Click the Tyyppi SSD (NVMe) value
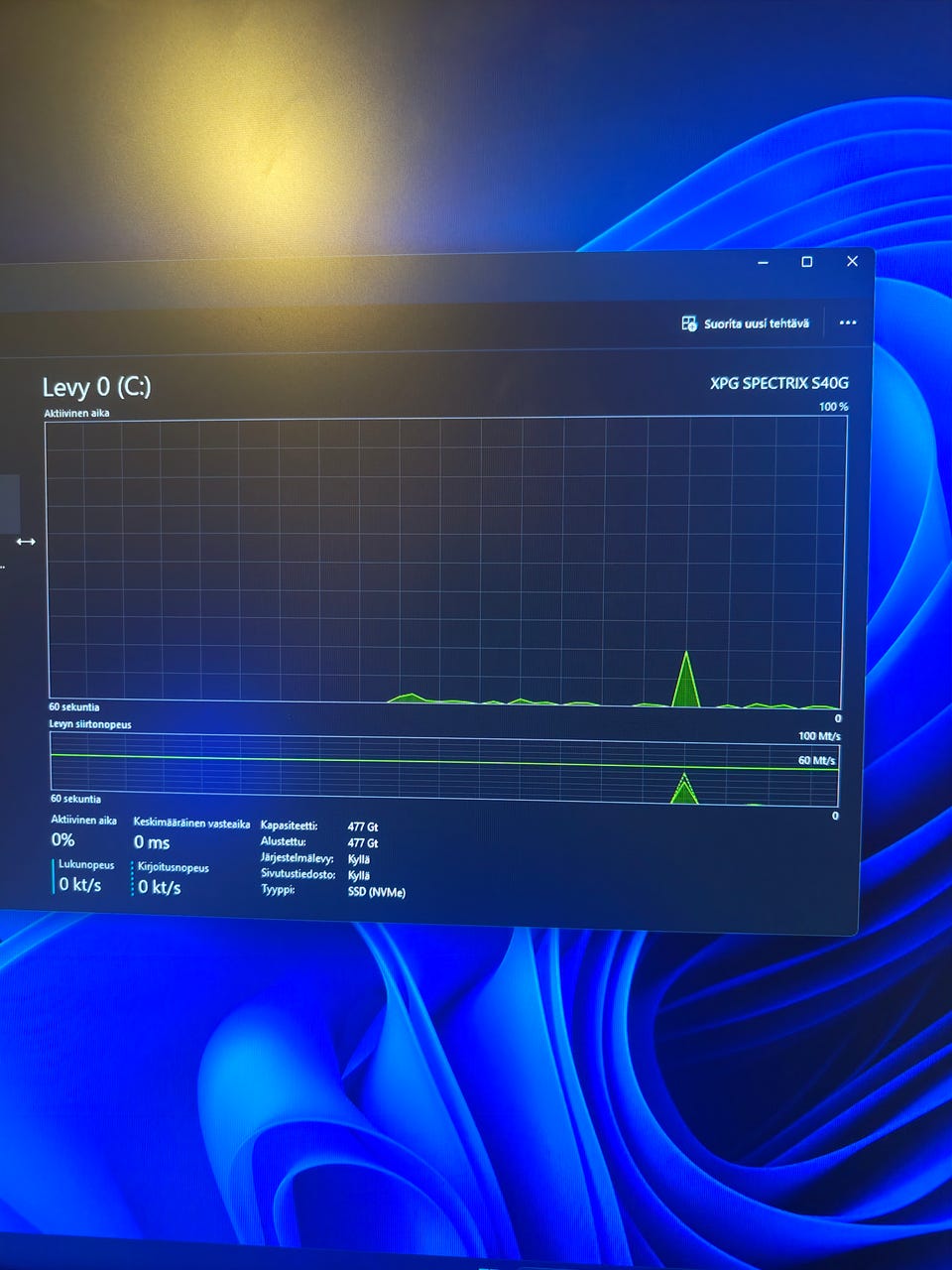 (377, 892)
